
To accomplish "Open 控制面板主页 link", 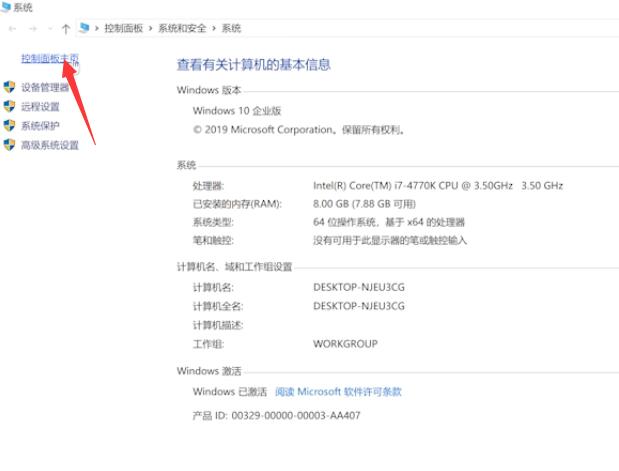I will (50, 58).
